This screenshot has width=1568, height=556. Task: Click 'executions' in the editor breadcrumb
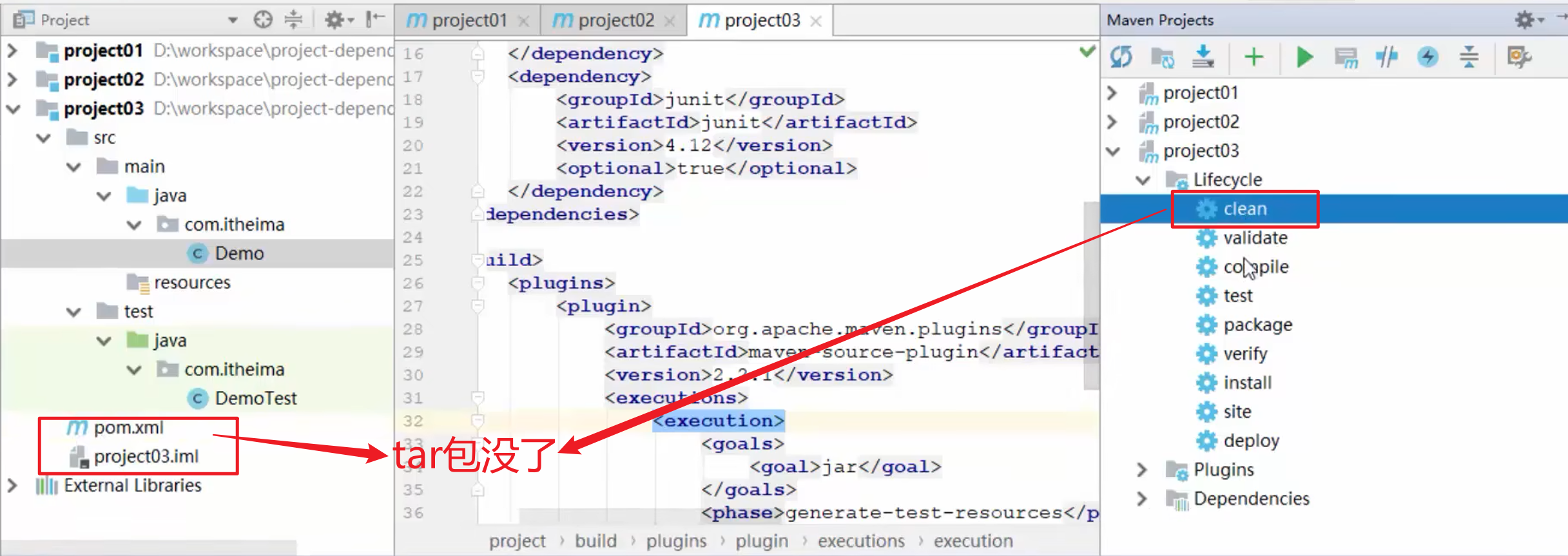click(861, 541)
